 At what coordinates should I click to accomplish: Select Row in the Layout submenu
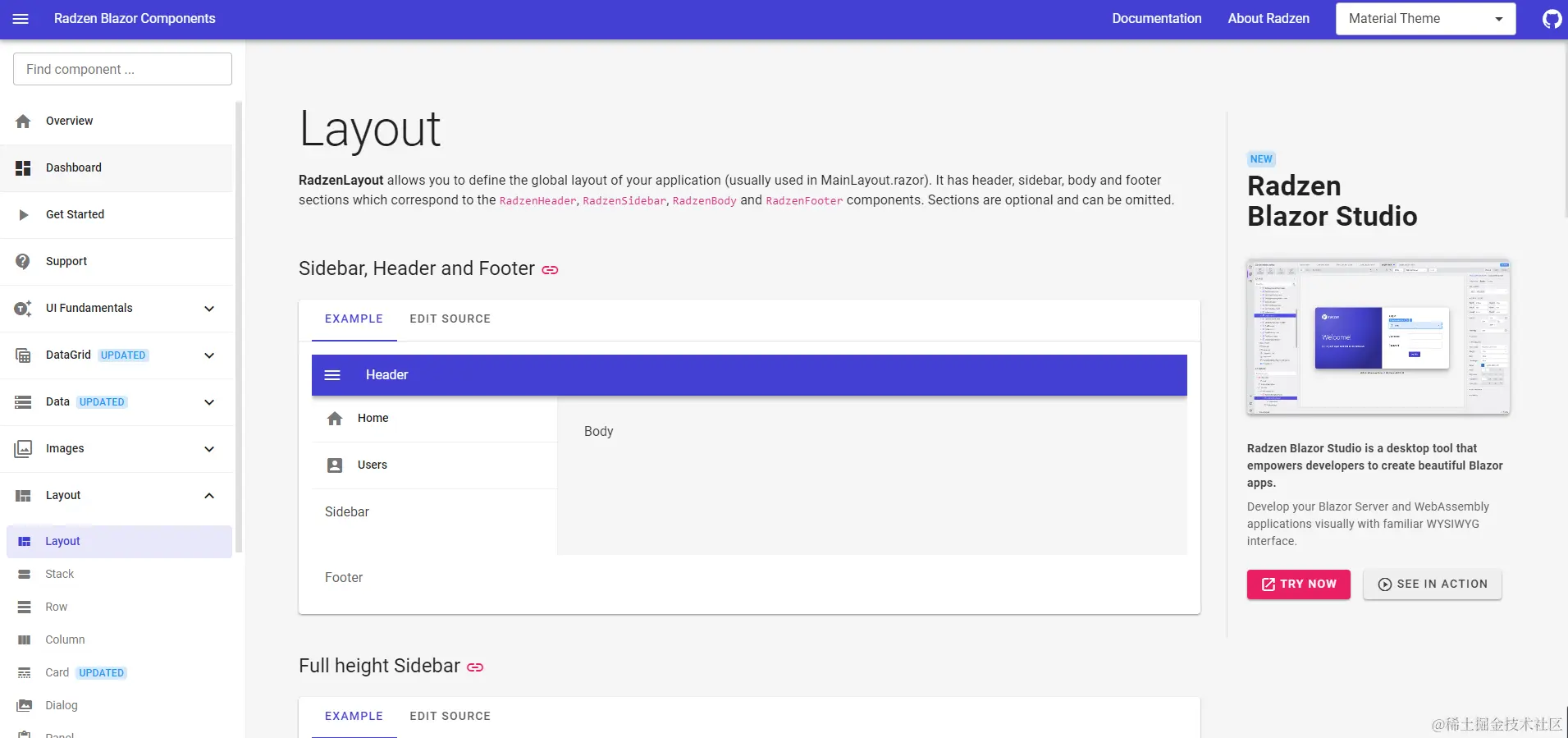pyautogui.click(x=119, y=607)
